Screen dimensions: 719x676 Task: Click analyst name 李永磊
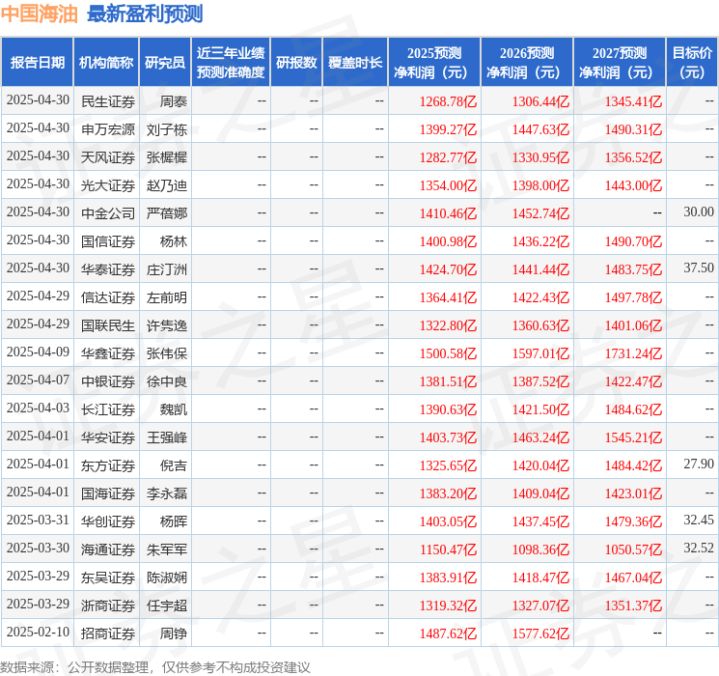coord(167,493)
